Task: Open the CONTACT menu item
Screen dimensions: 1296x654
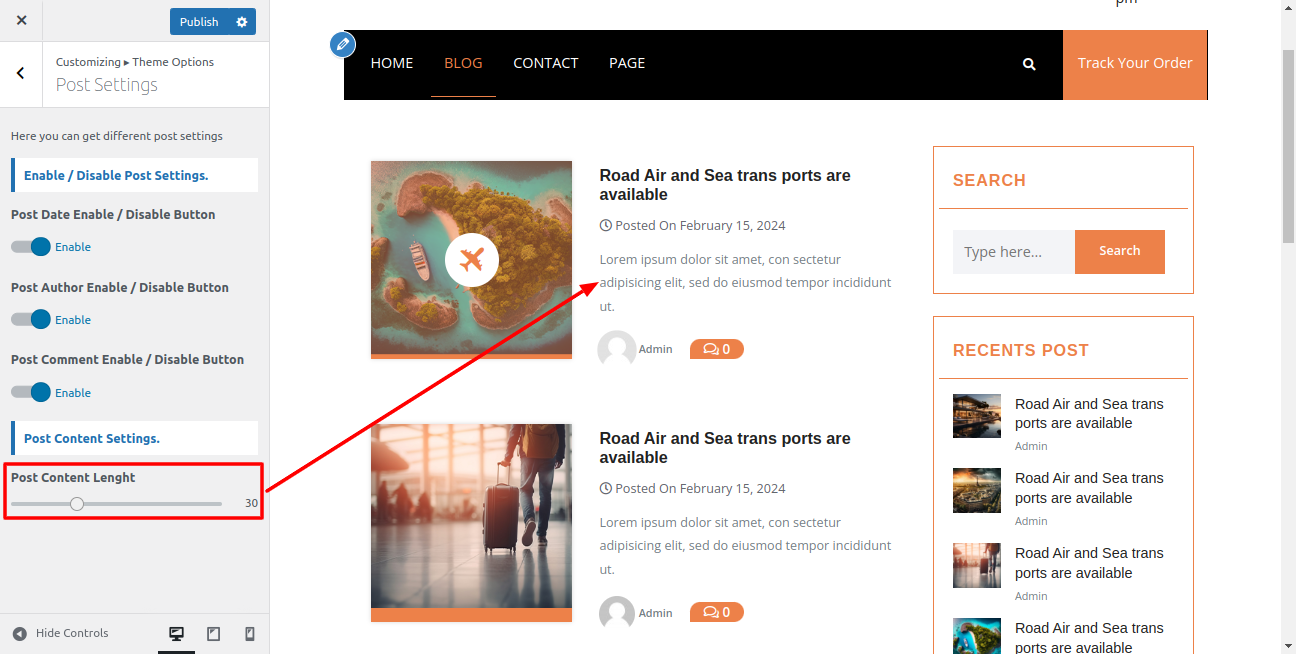Action: 545,63
